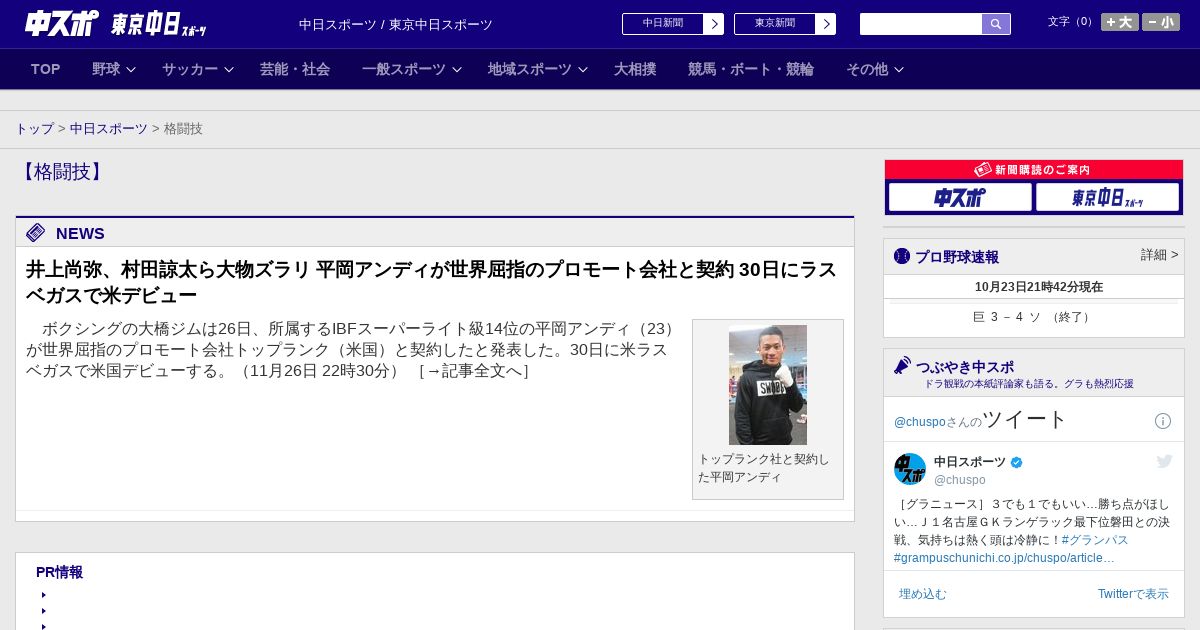The height and width of the screenshot is (630, 1200).
Task: Go to 中日スポーツ breadcrumb link
Action: click(109, 129)
